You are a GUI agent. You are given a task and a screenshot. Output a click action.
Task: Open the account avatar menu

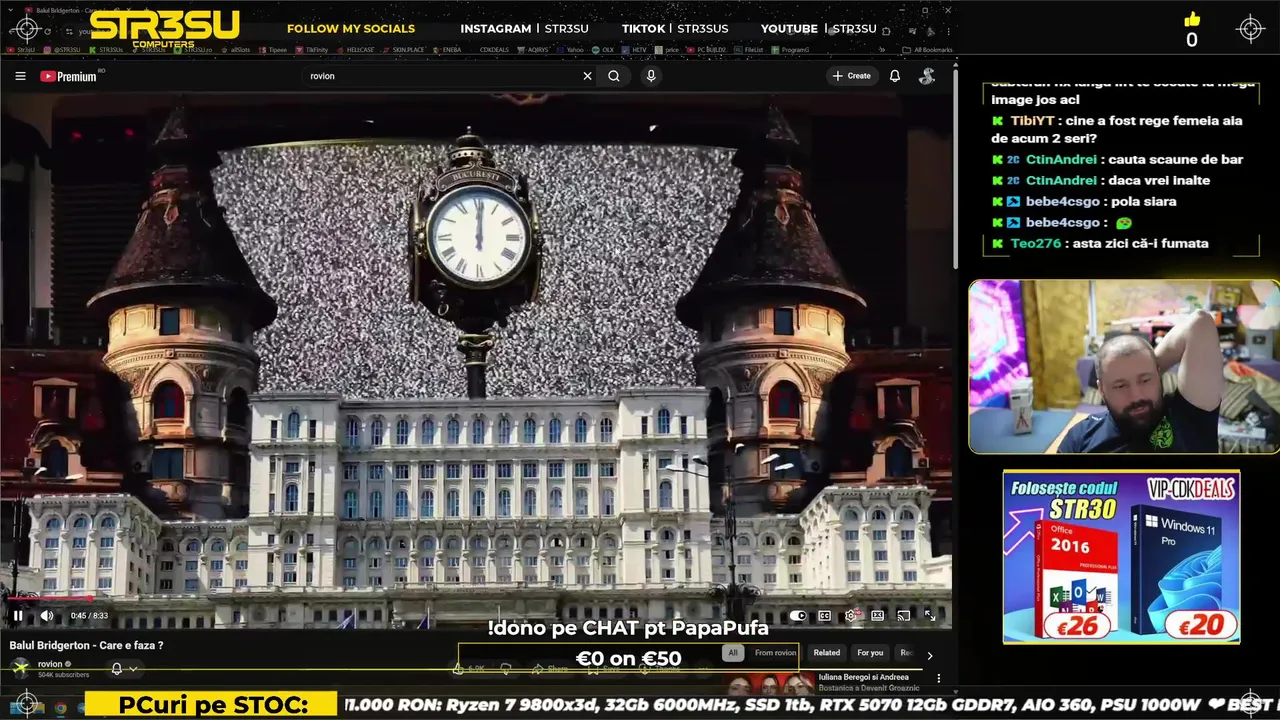click(x=927, y=76)
